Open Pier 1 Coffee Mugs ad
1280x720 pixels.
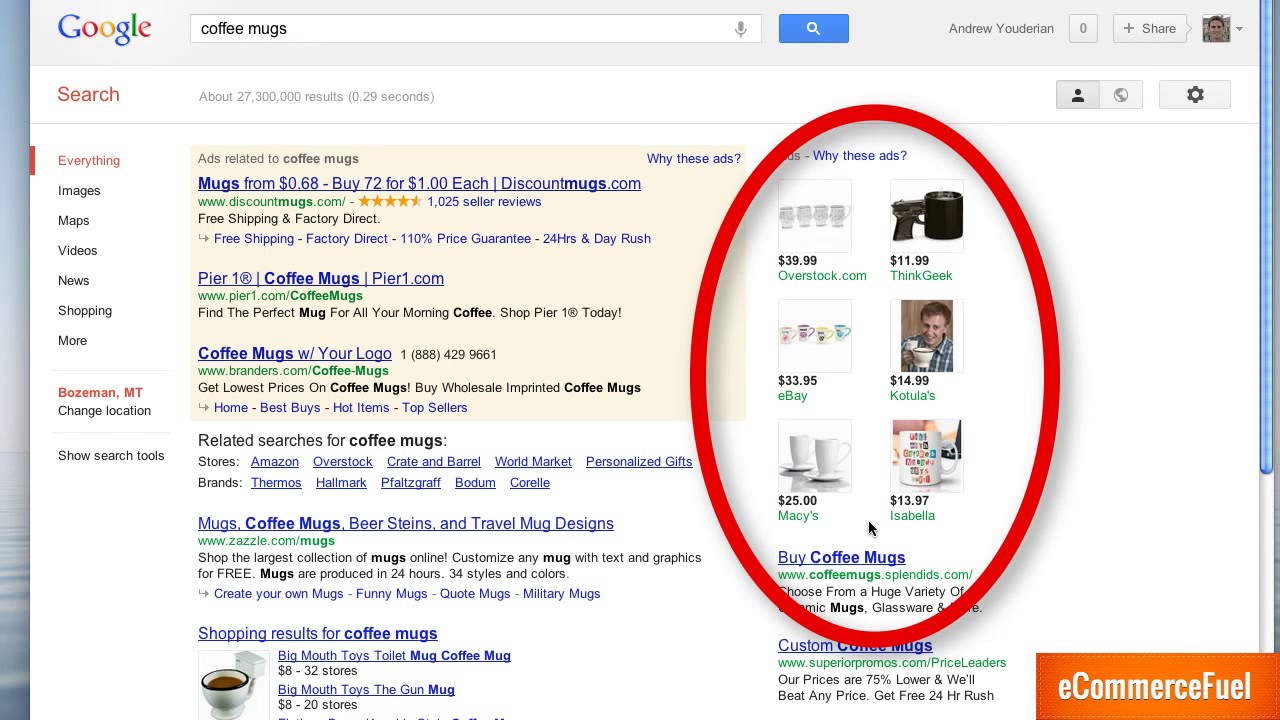[x=321, y=278]
